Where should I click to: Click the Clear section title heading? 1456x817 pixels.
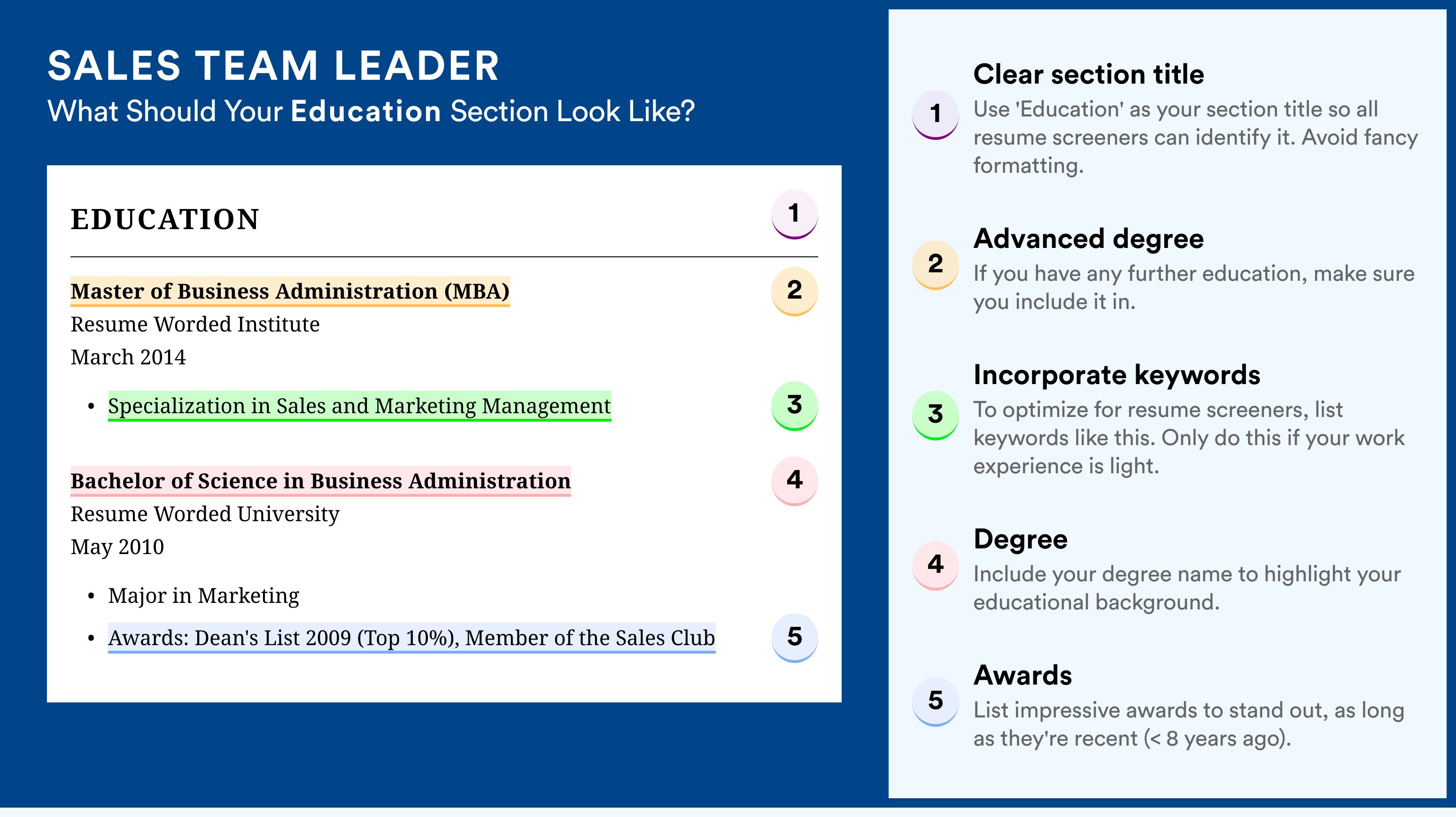click(x=1089, y=74)
